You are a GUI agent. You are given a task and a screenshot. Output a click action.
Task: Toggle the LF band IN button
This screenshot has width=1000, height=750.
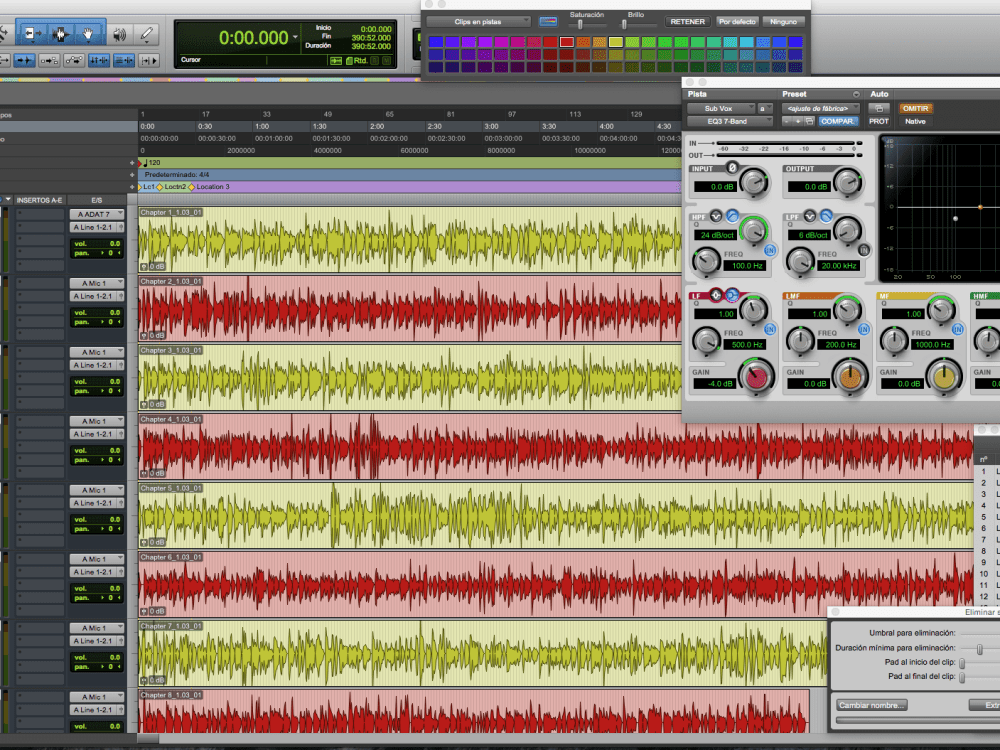pos(770,329)
